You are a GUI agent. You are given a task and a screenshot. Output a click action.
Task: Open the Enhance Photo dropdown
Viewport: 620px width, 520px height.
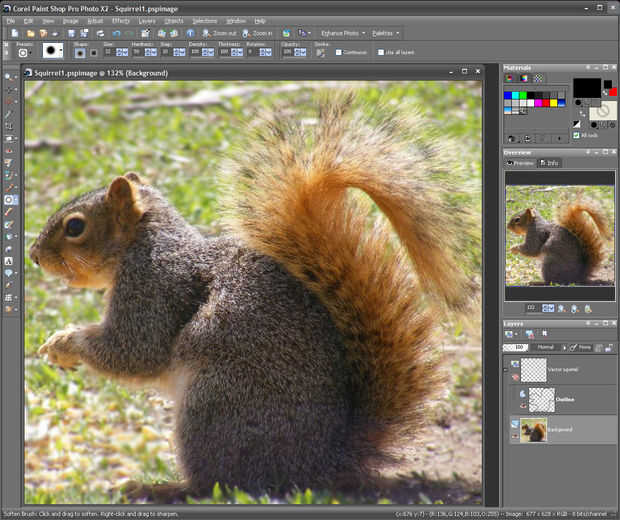(343, 33)
